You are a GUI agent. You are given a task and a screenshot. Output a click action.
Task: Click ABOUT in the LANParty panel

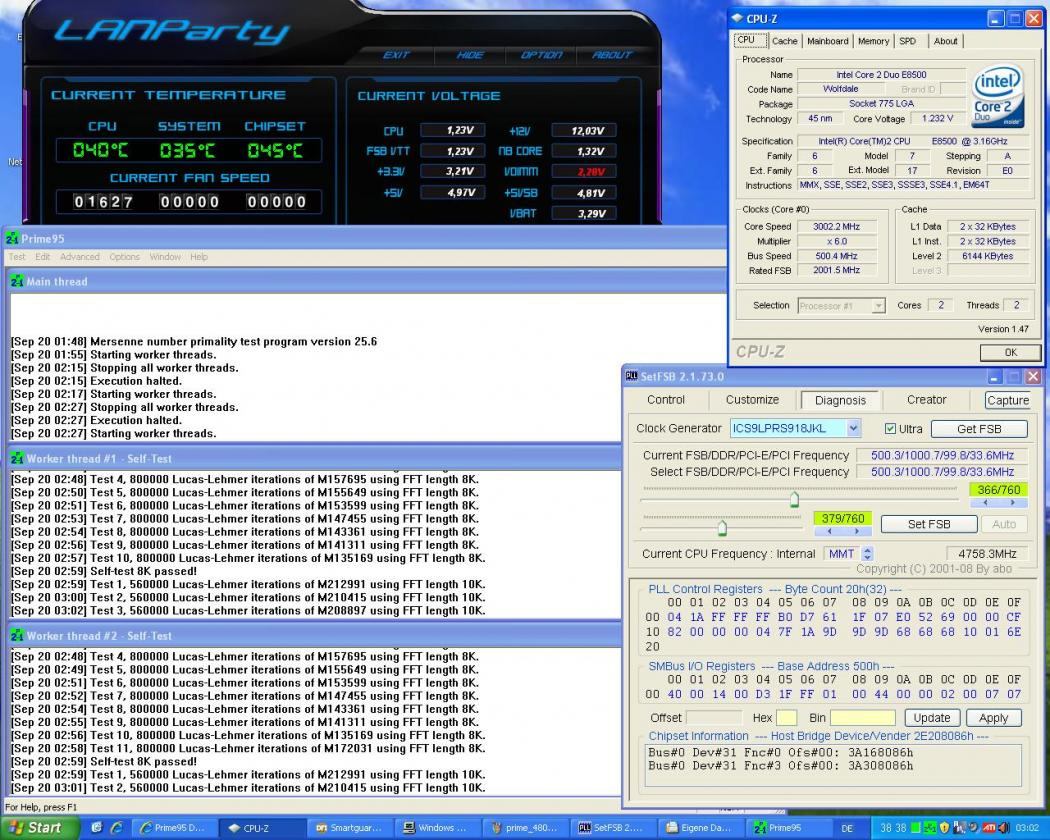pos(612,55)
